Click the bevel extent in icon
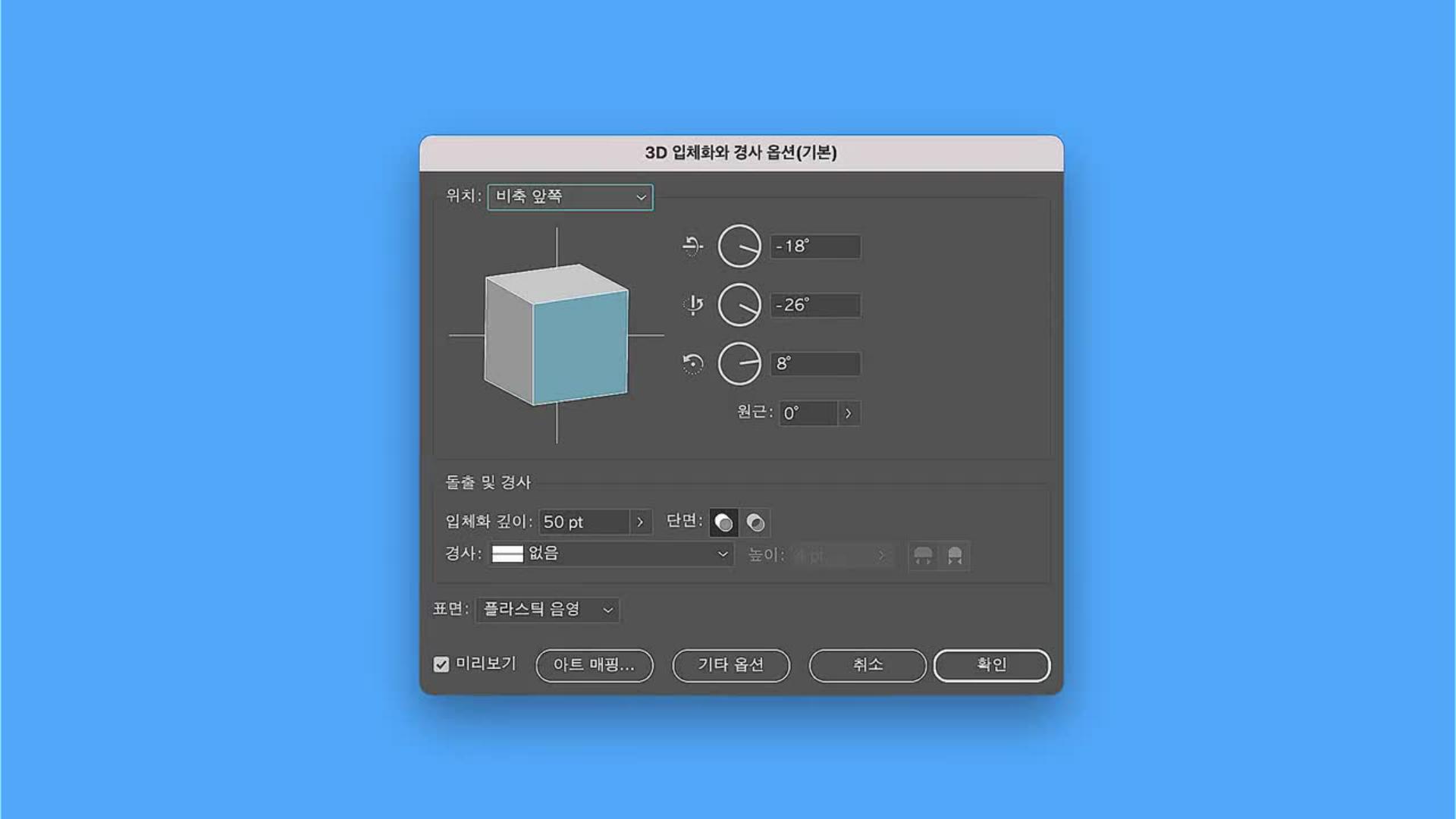1456x819 pixels. (955, 556)
